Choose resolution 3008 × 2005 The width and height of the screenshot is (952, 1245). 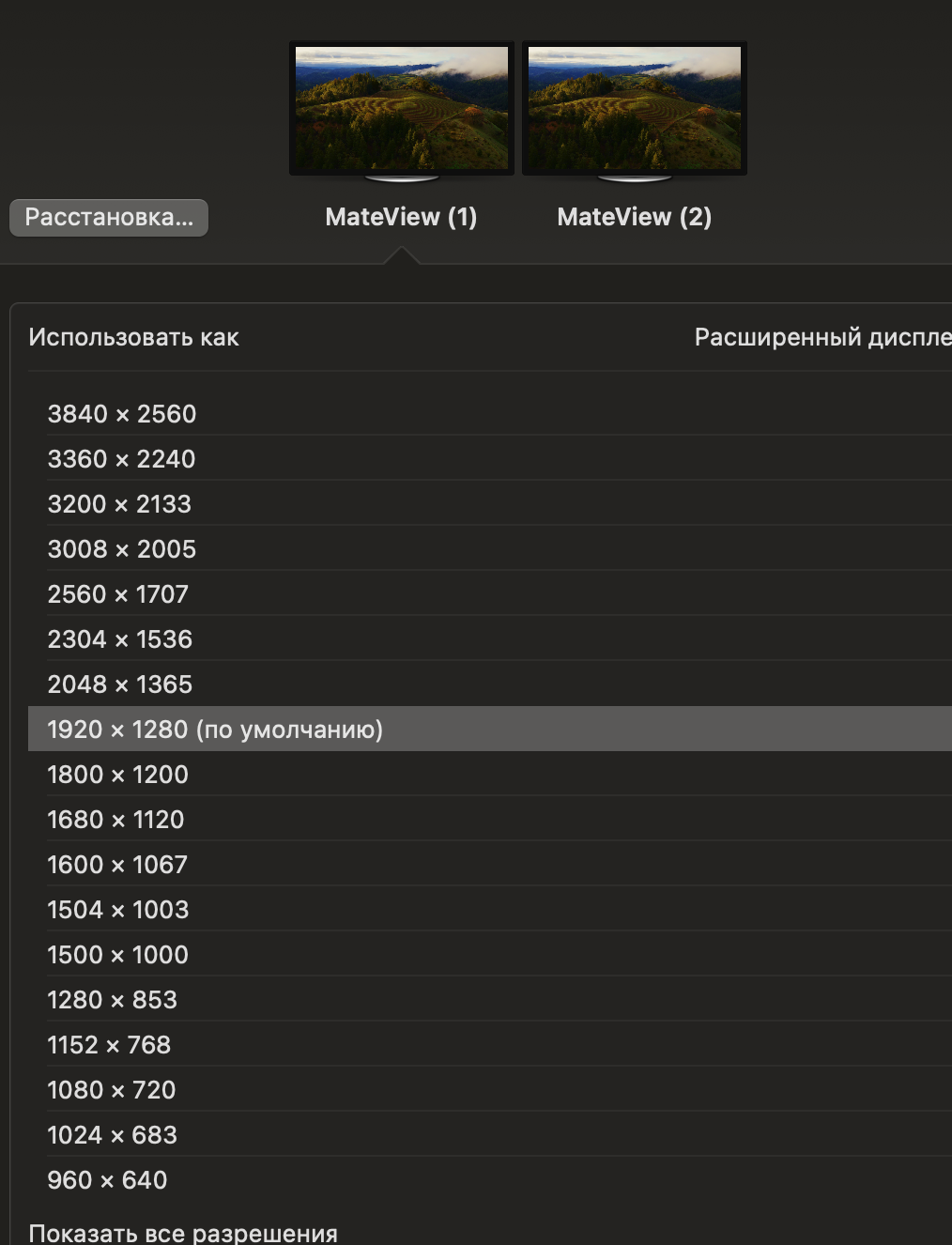[x=490, y=548]
